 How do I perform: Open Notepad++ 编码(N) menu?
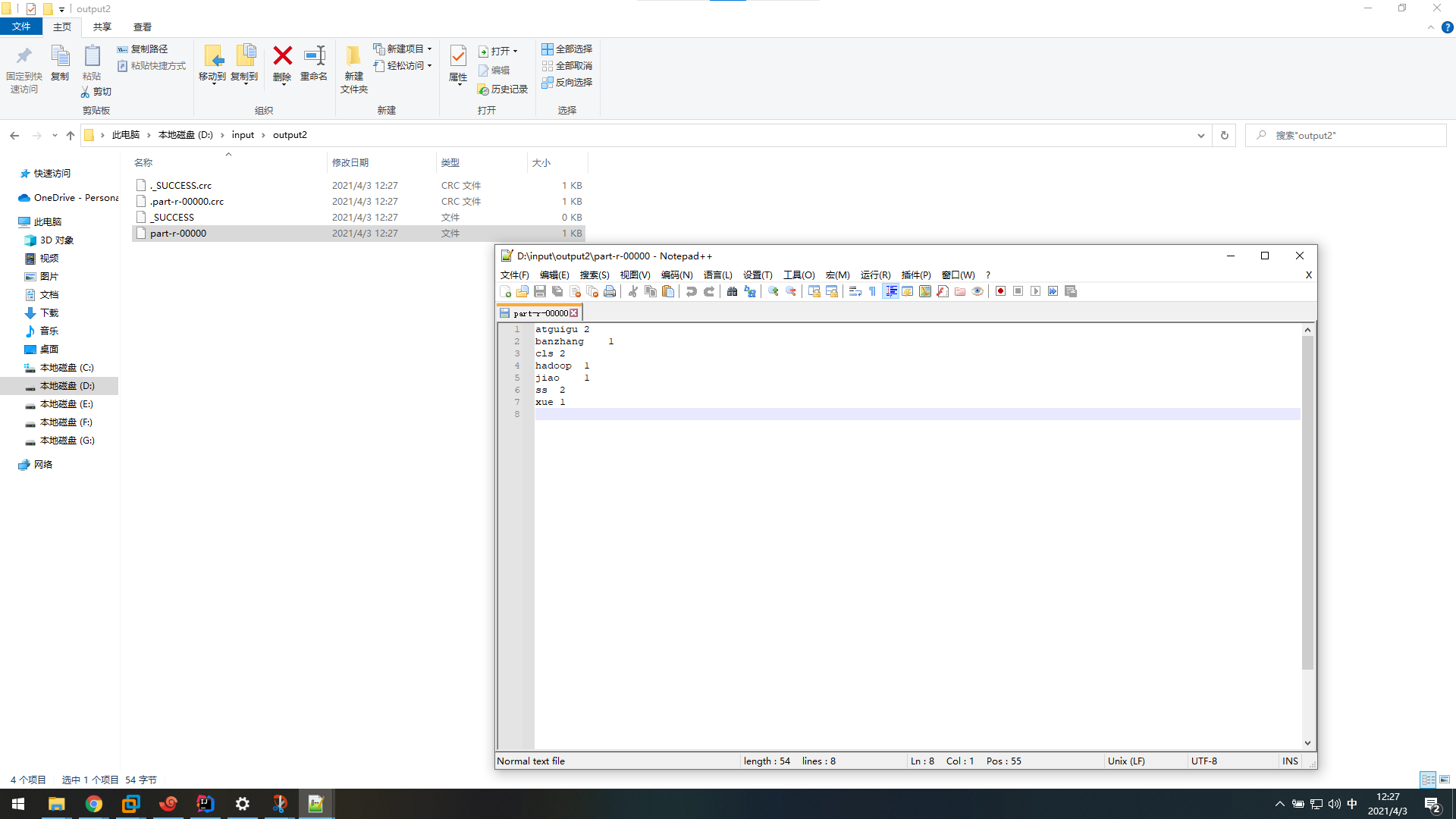pos(676,275)
